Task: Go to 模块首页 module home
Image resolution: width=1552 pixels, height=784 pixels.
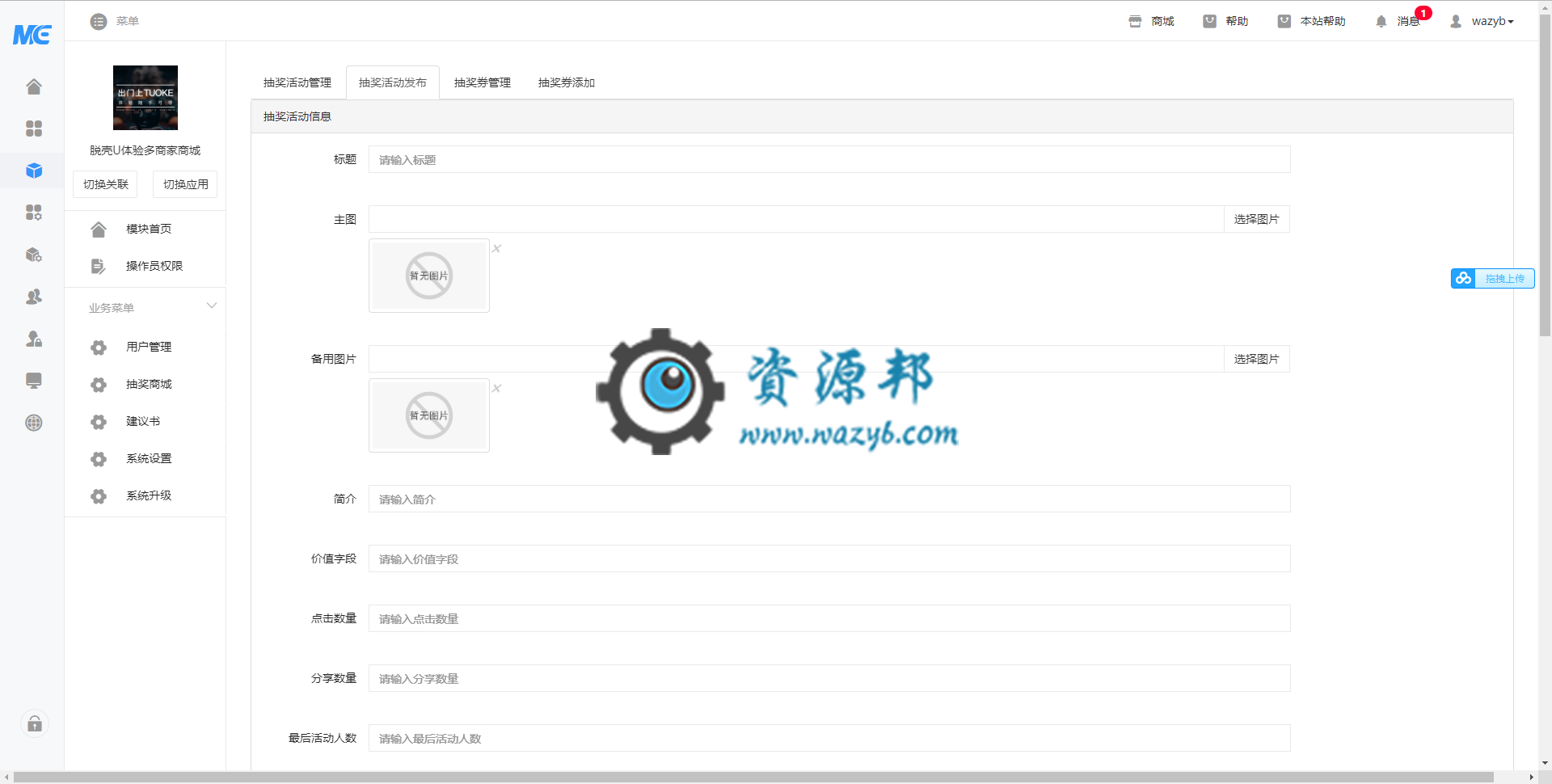Action: point(145,229)
